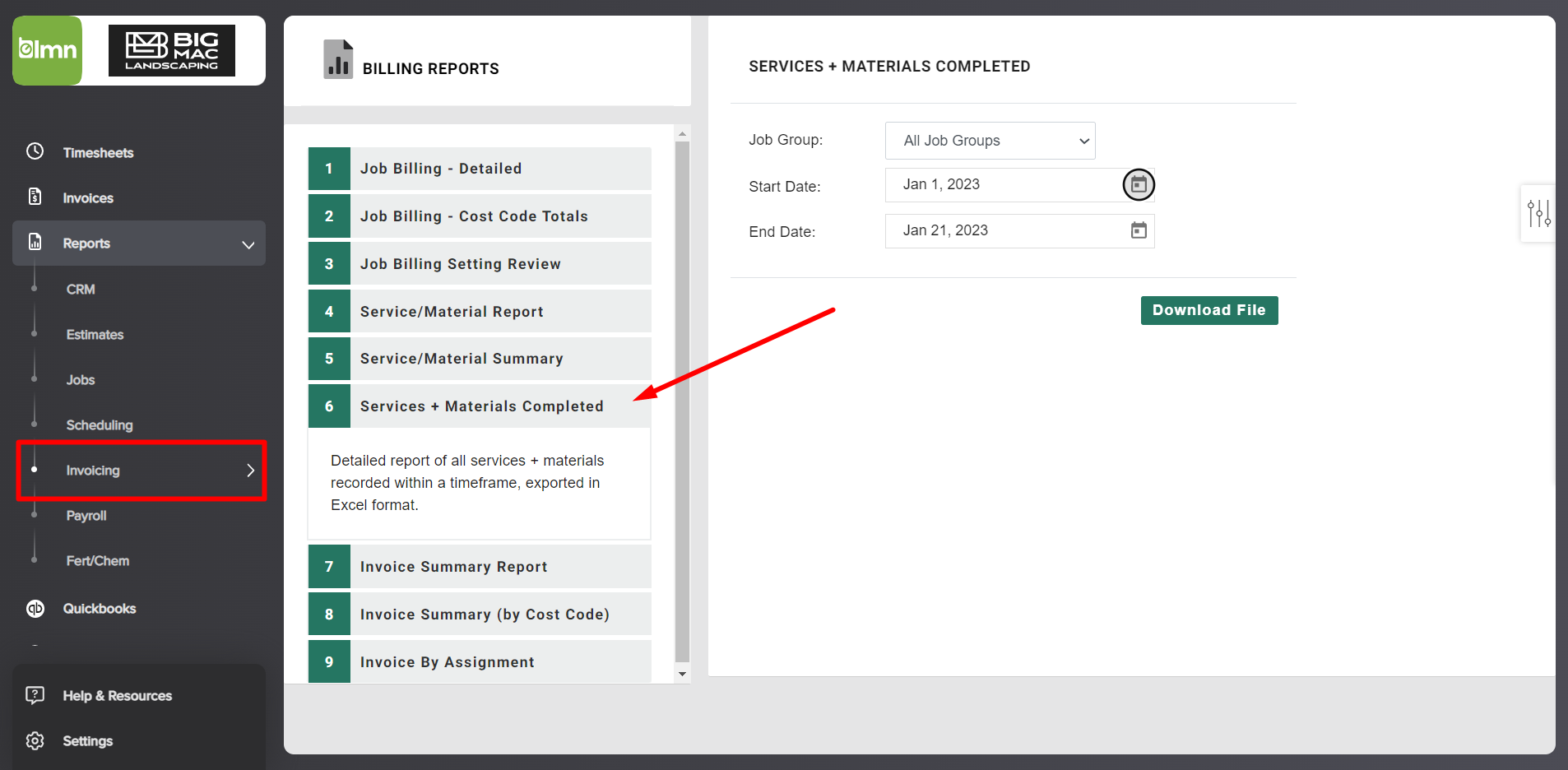Open the Start Date calendar picker
The image size is (1568, 770).
(1139, 184)
